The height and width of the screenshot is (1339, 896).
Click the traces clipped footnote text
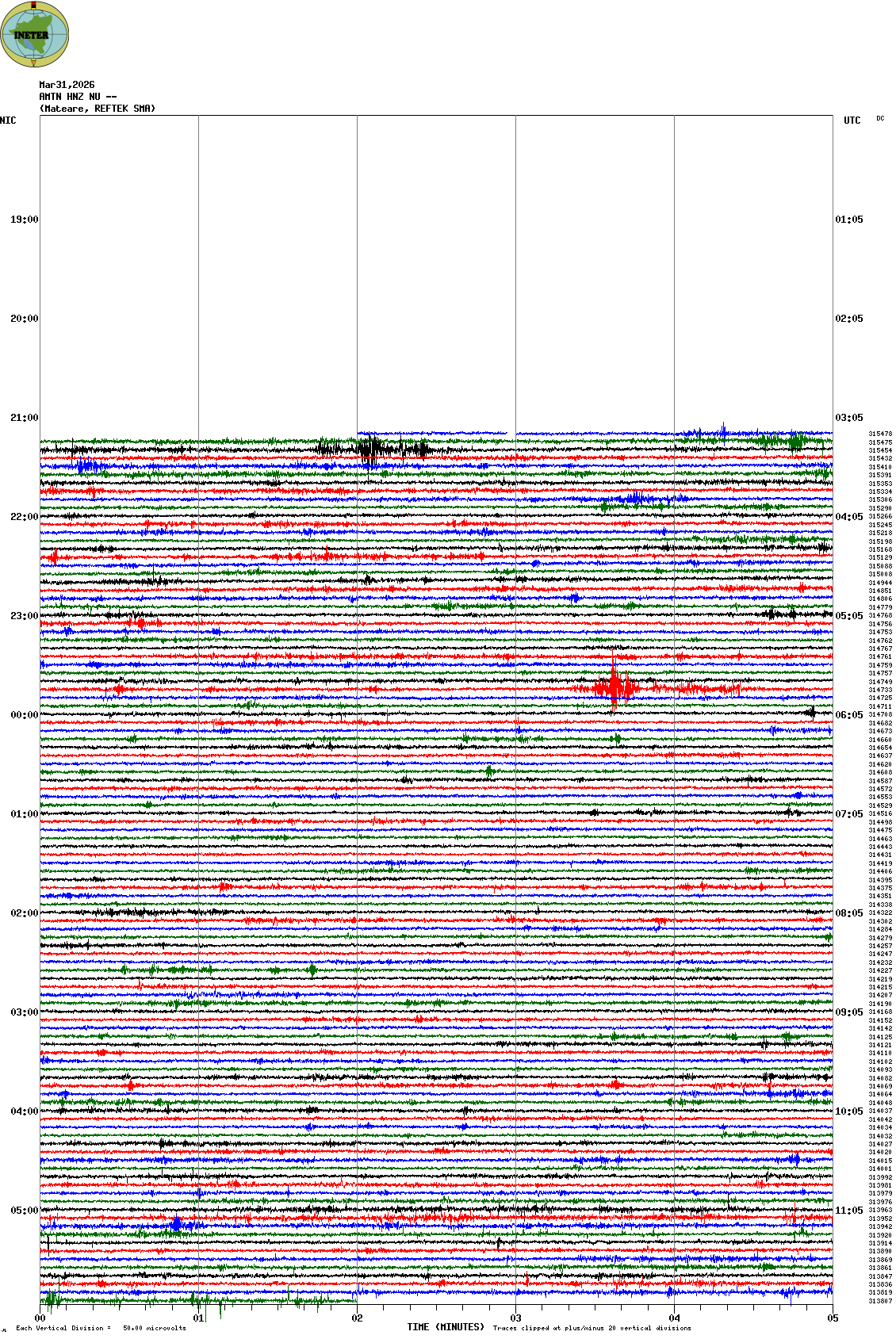point(592,1328)
